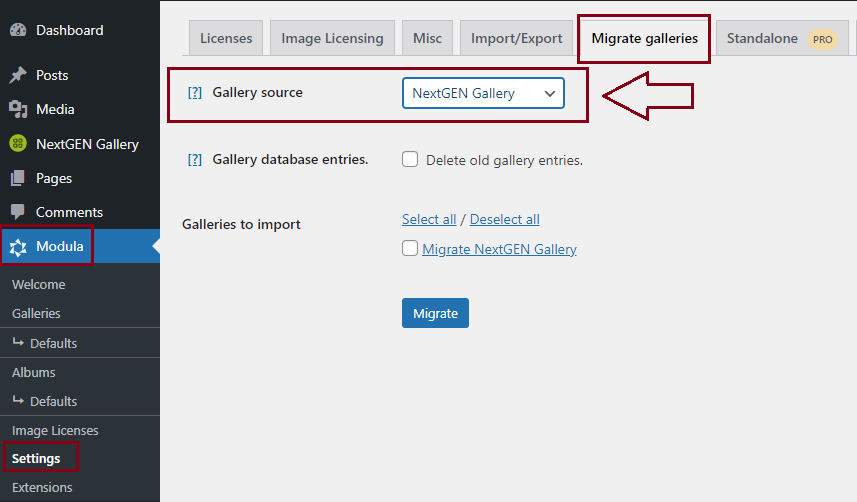
Task: Open Image Licenses in Modula submenu
Action: 55,430
